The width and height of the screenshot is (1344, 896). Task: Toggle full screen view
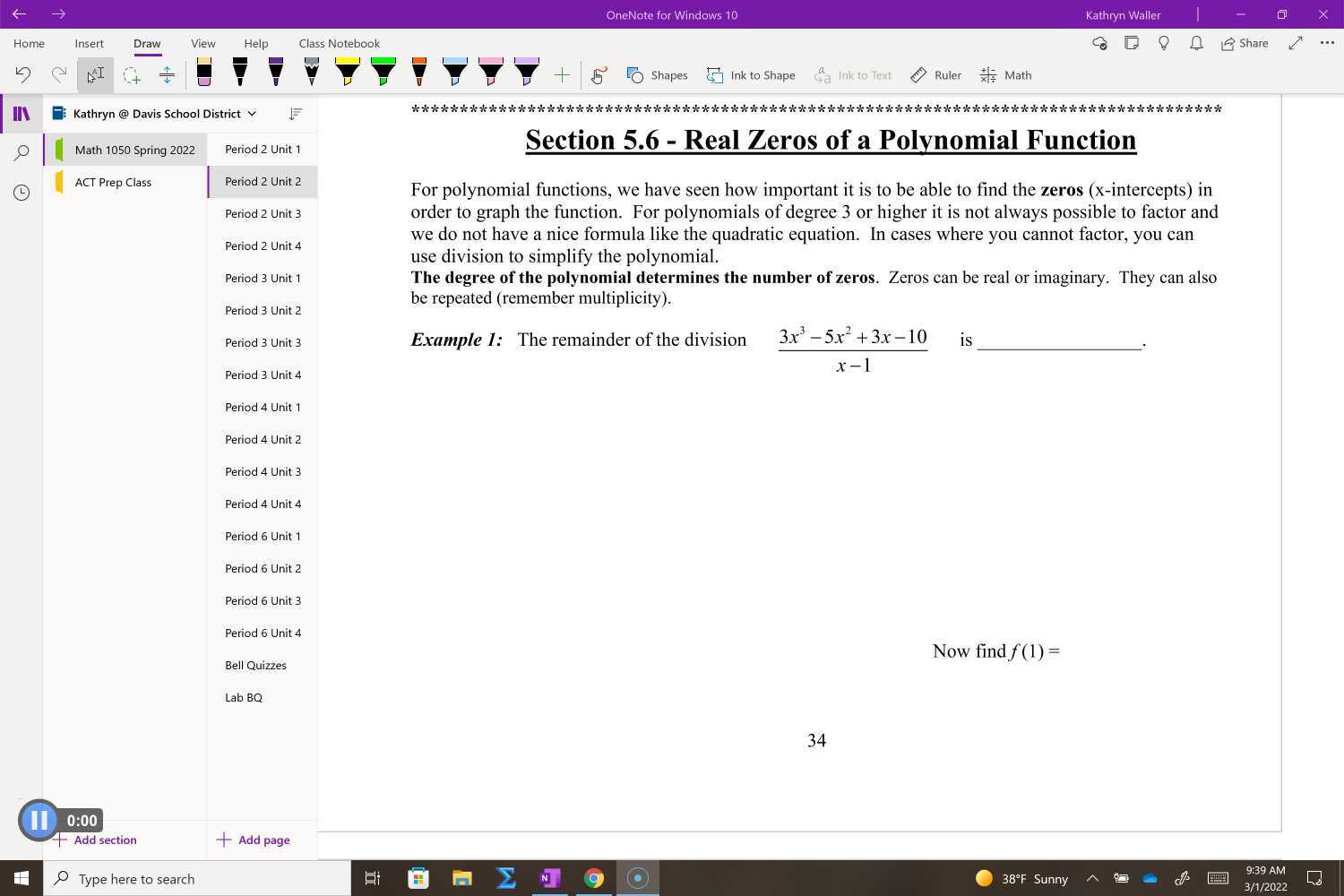(x=1294, y=43)
